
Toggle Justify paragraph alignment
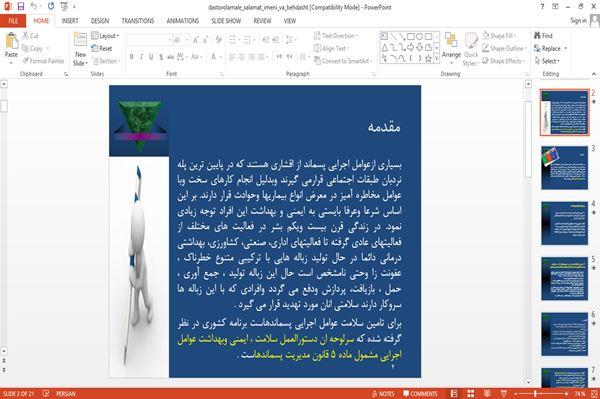261,57
